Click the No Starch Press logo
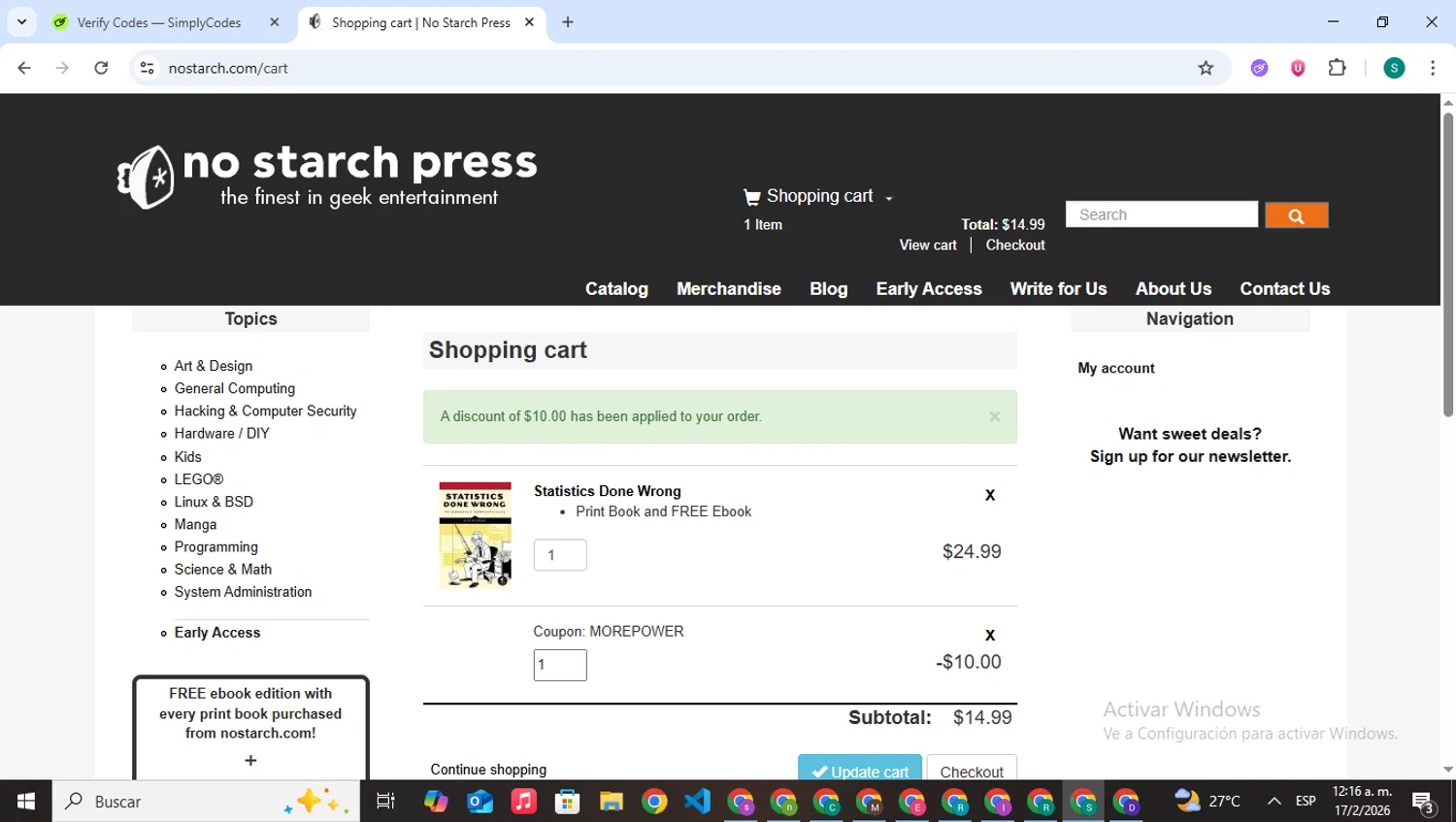The height and width of the screenshot is (822, 1456). pyautogui.click(x=327, y=177)
